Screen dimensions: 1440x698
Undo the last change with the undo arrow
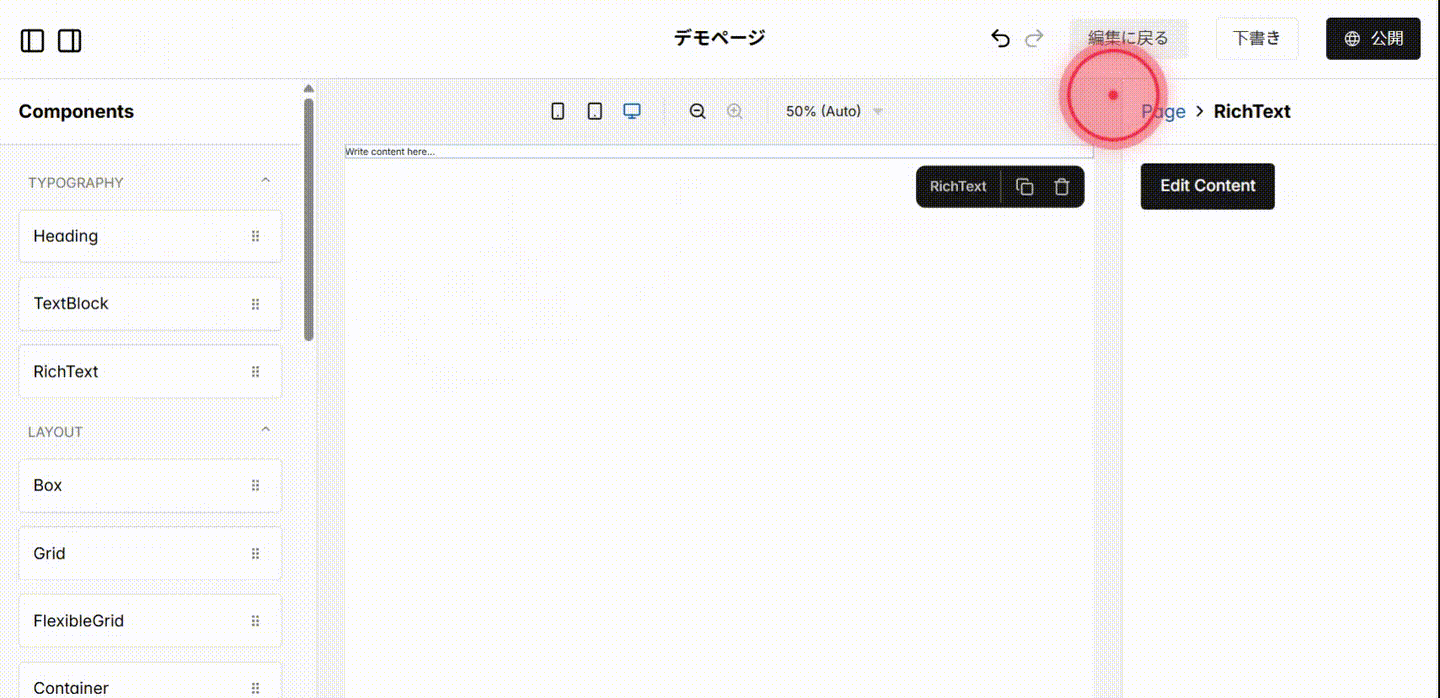tap(1000, 37)
